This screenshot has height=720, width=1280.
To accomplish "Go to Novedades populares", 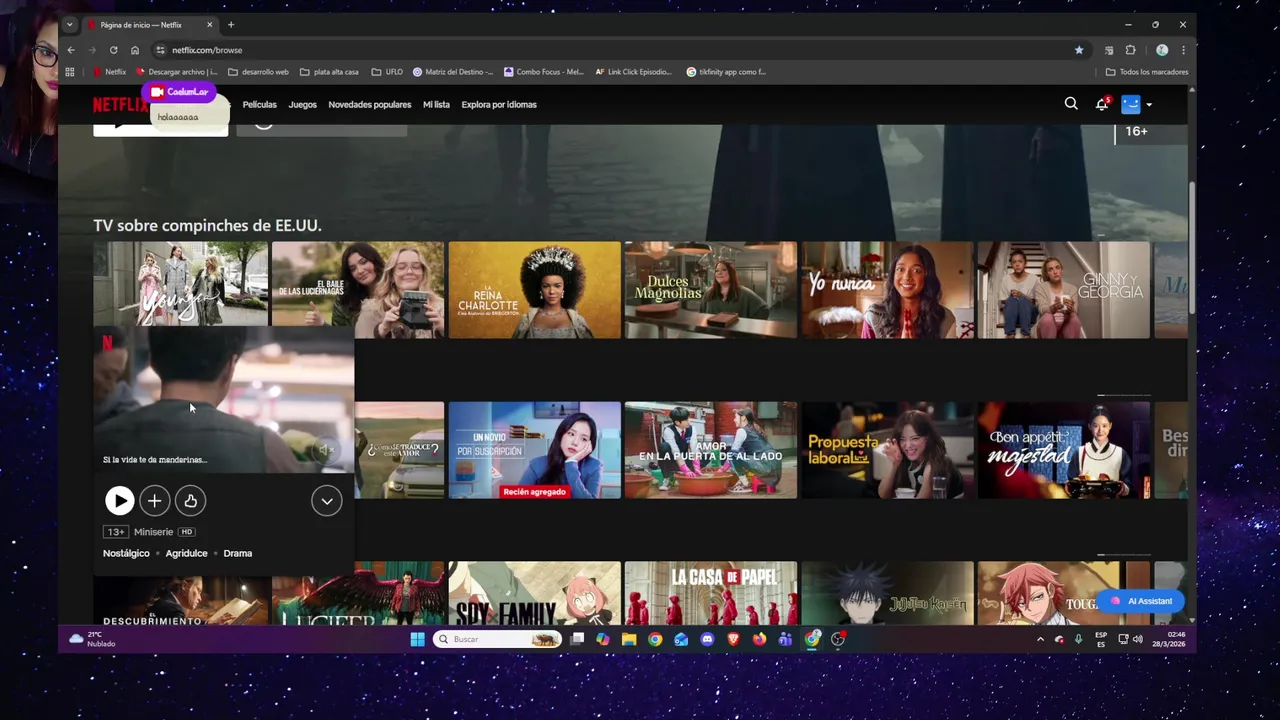I will click(x=369, y=105).
